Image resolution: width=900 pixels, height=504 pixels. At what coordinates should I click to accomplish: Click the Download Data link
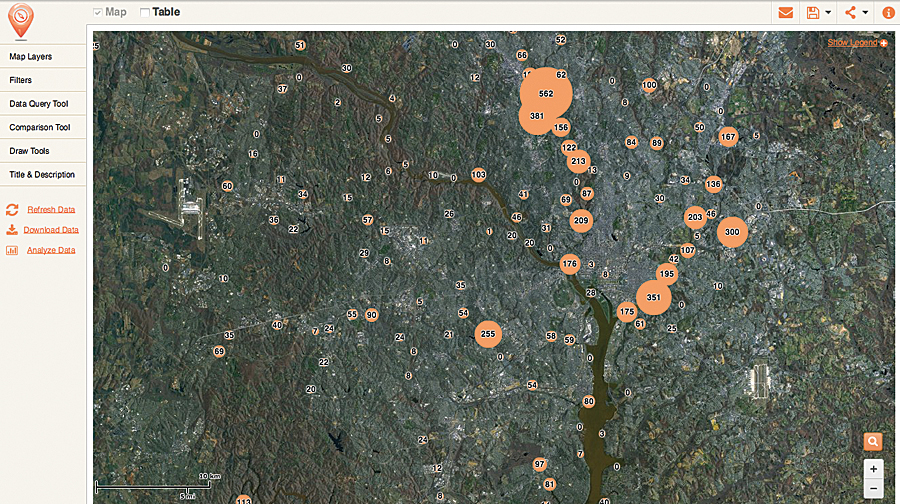(51, 230)
